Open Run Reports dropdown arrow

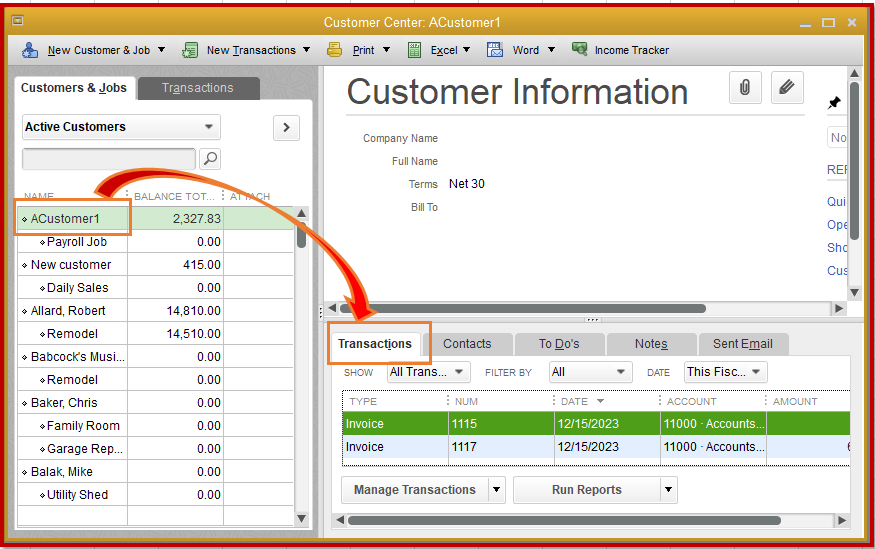click(668, 490)
